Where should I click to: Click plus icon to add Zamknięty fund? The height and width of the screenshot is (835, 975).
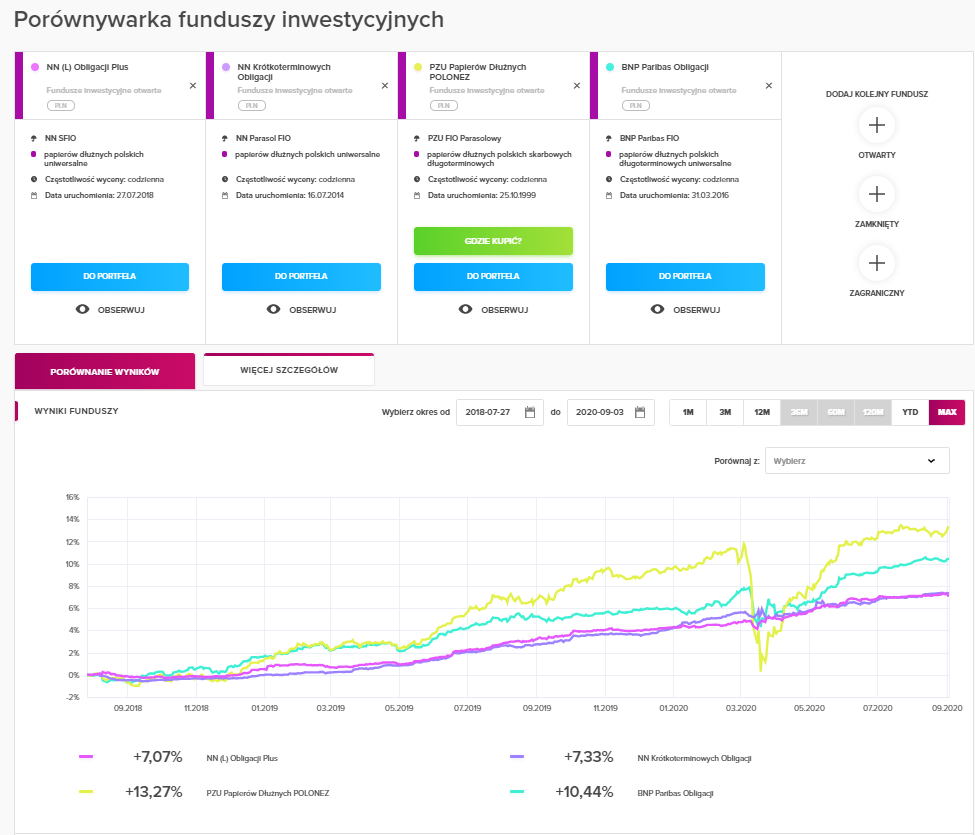[877, 194]
